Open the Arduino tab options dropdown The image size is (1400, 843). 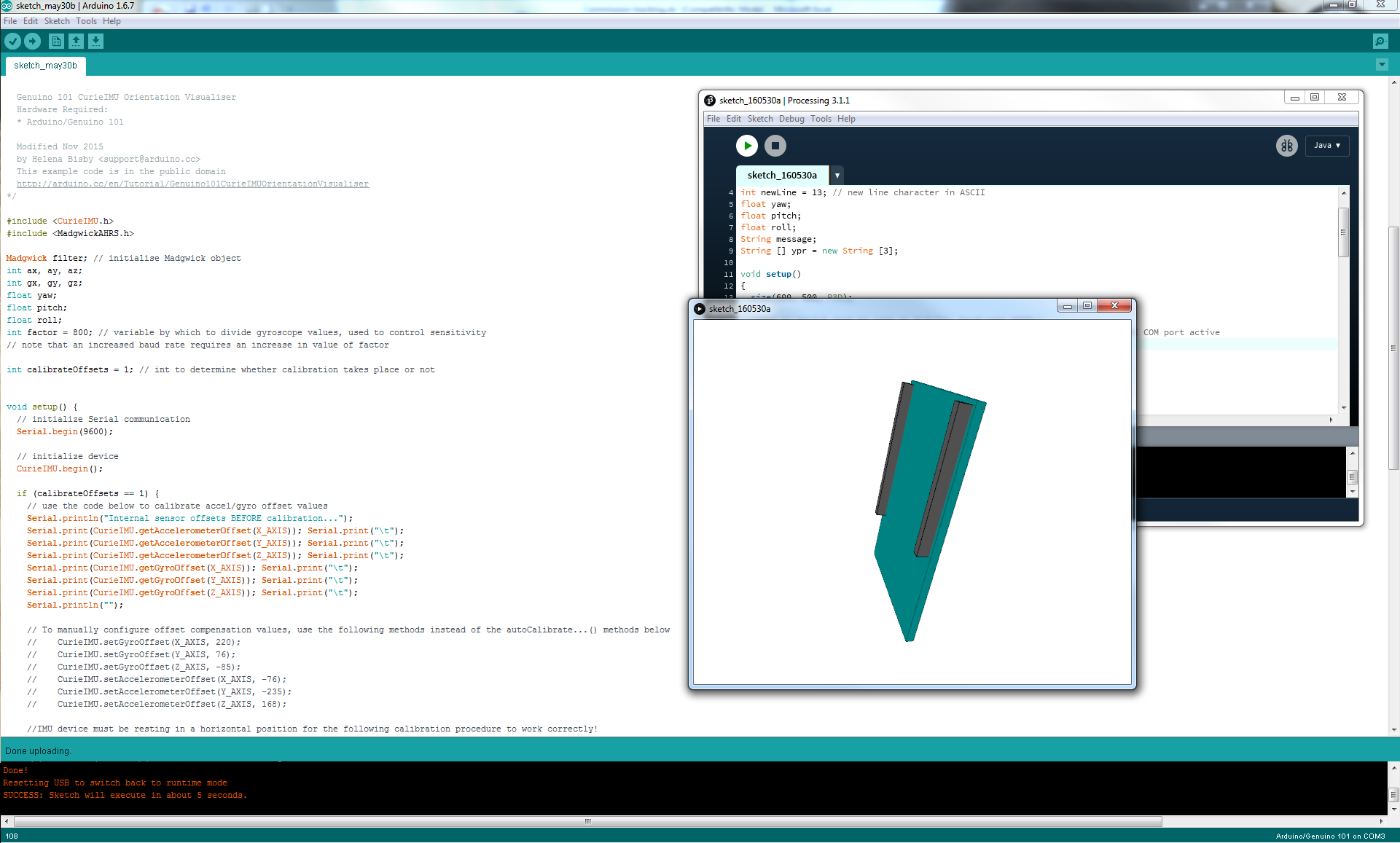1382,65
